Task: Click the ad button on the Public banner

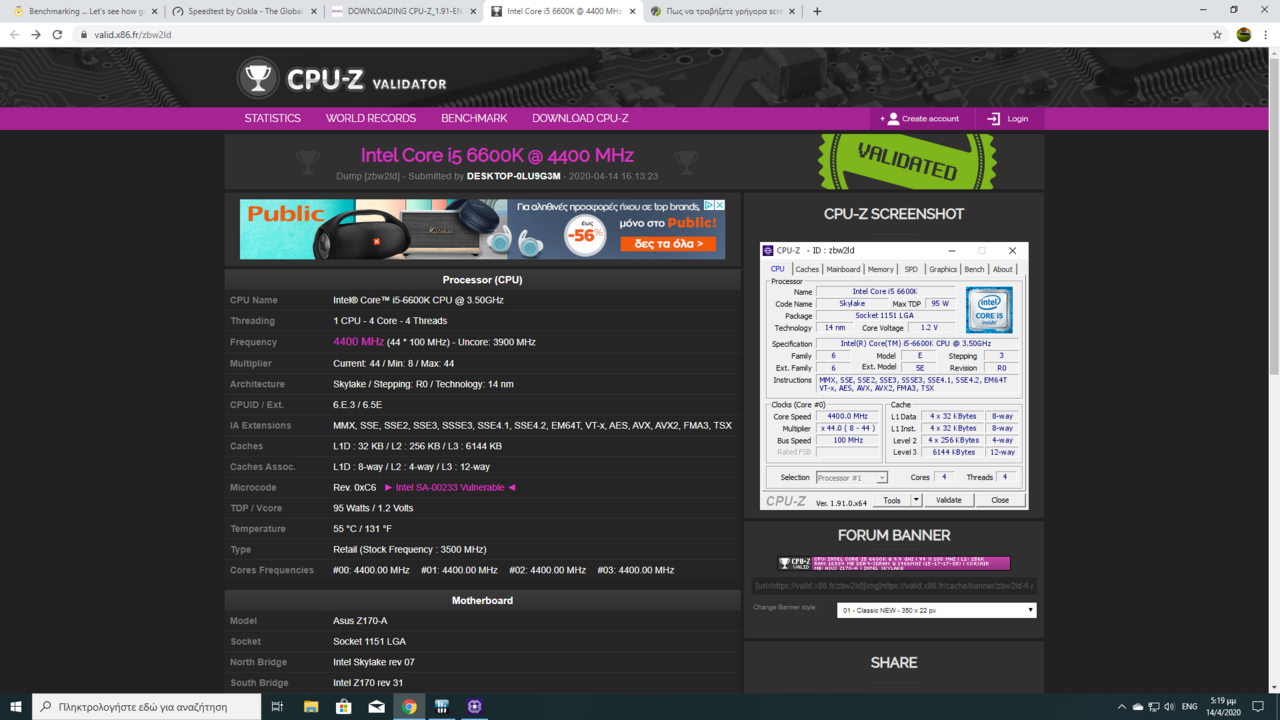Action: [x=669, y=243]
